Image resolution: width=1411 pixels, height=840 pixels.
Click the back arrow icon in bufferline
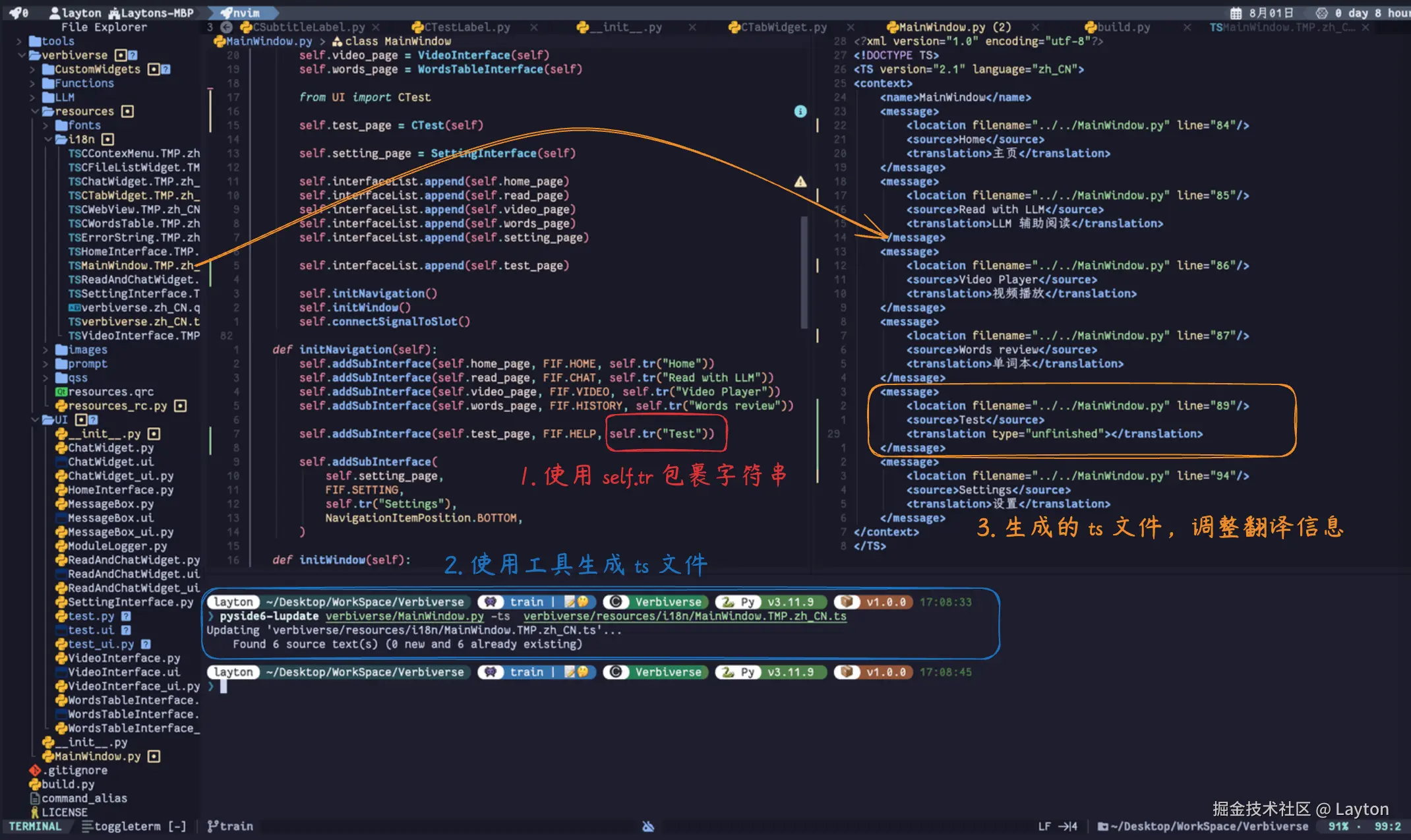click(x=226, y=27)
